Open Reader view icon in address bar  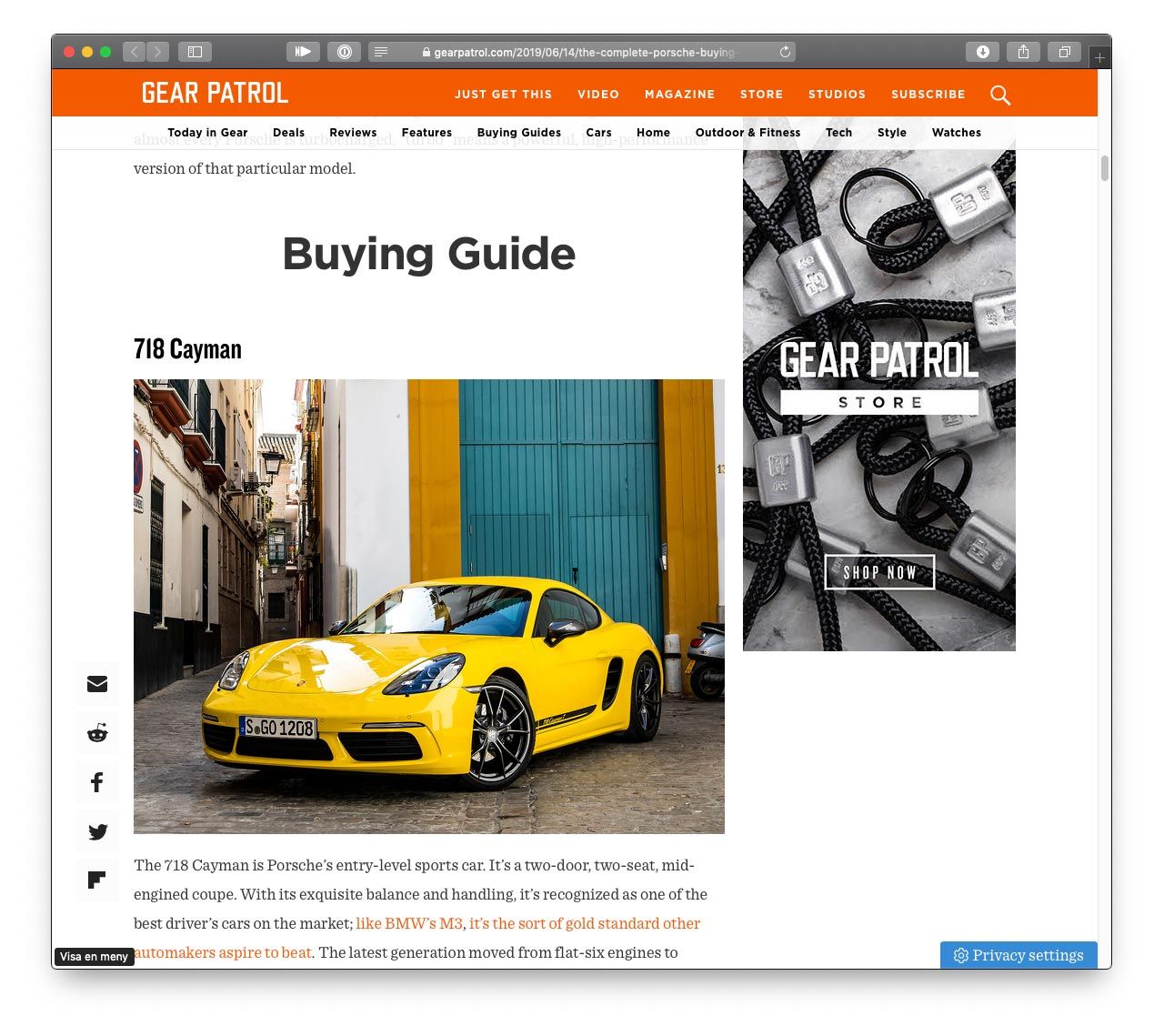click(x=381, y=52)
